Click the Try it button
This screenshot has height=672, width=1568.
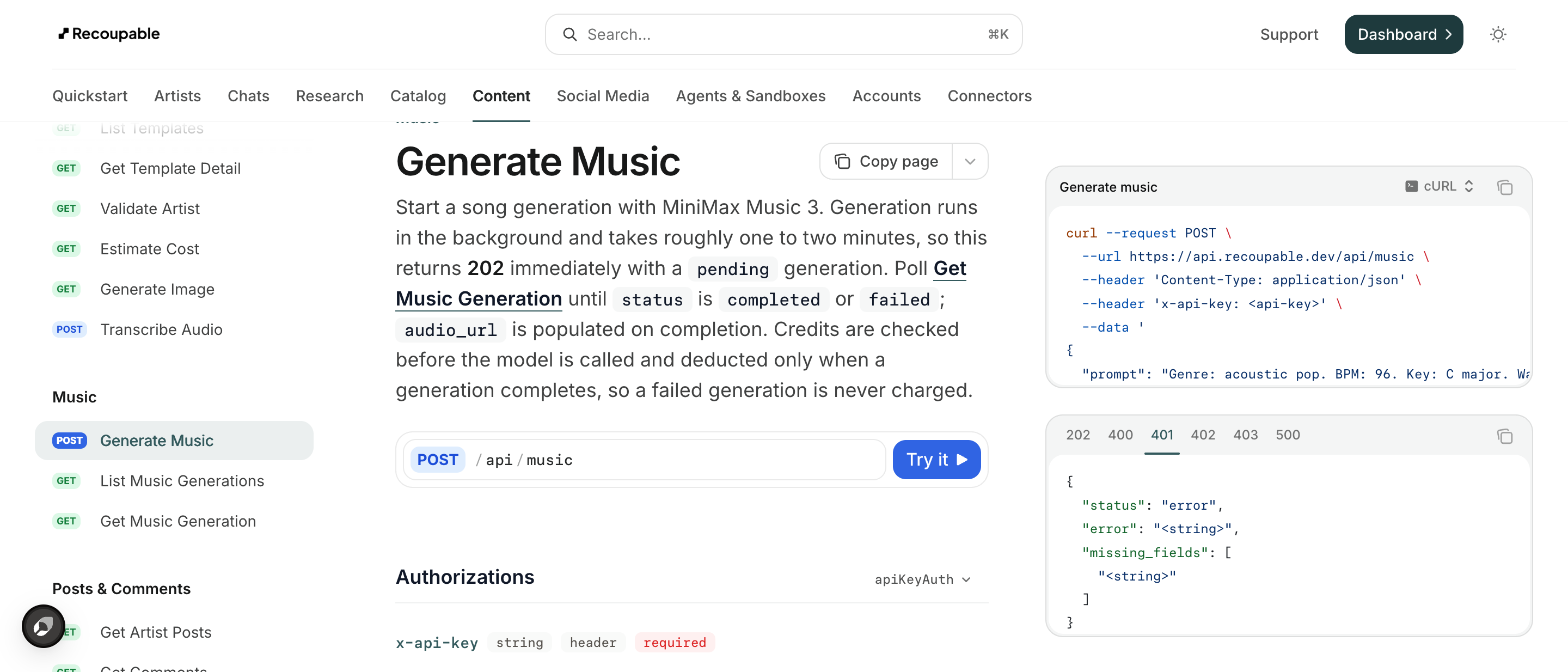click(937, 460)
